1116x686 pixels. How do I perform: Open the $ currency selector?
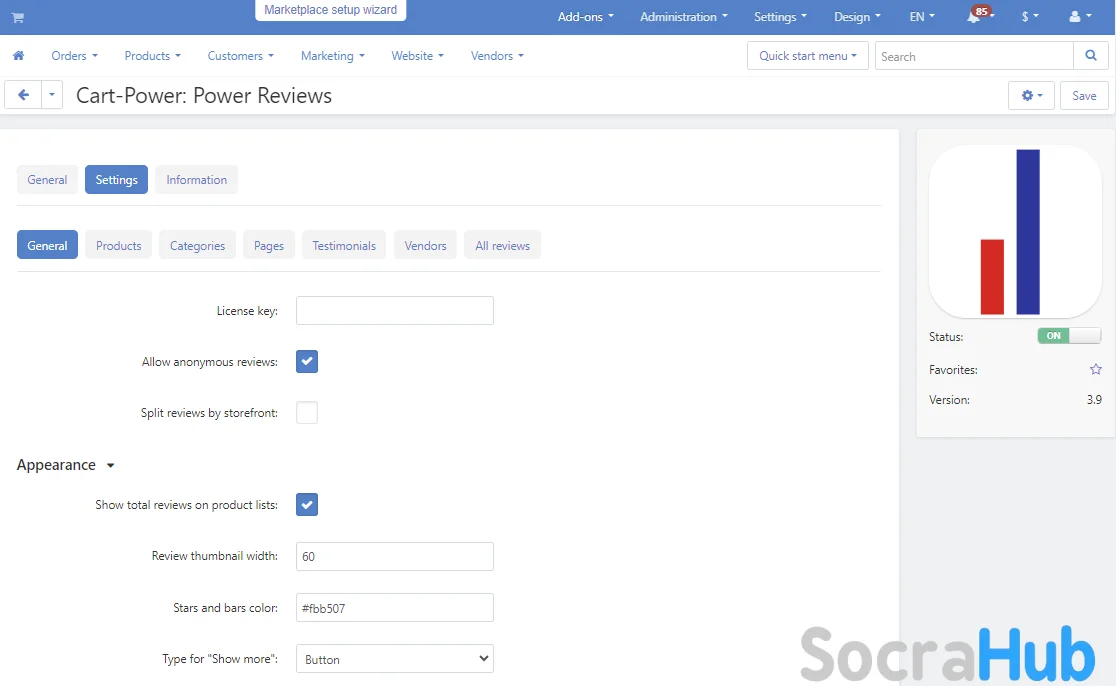pyautogui.click(x=1030, y=16)
